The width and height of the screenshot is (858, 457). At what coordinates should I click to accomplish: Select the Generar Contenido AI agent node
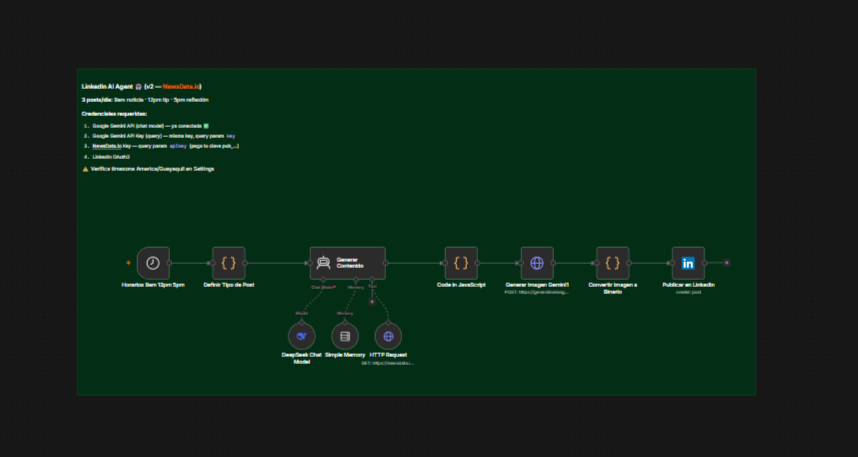[x=347, y=263]
